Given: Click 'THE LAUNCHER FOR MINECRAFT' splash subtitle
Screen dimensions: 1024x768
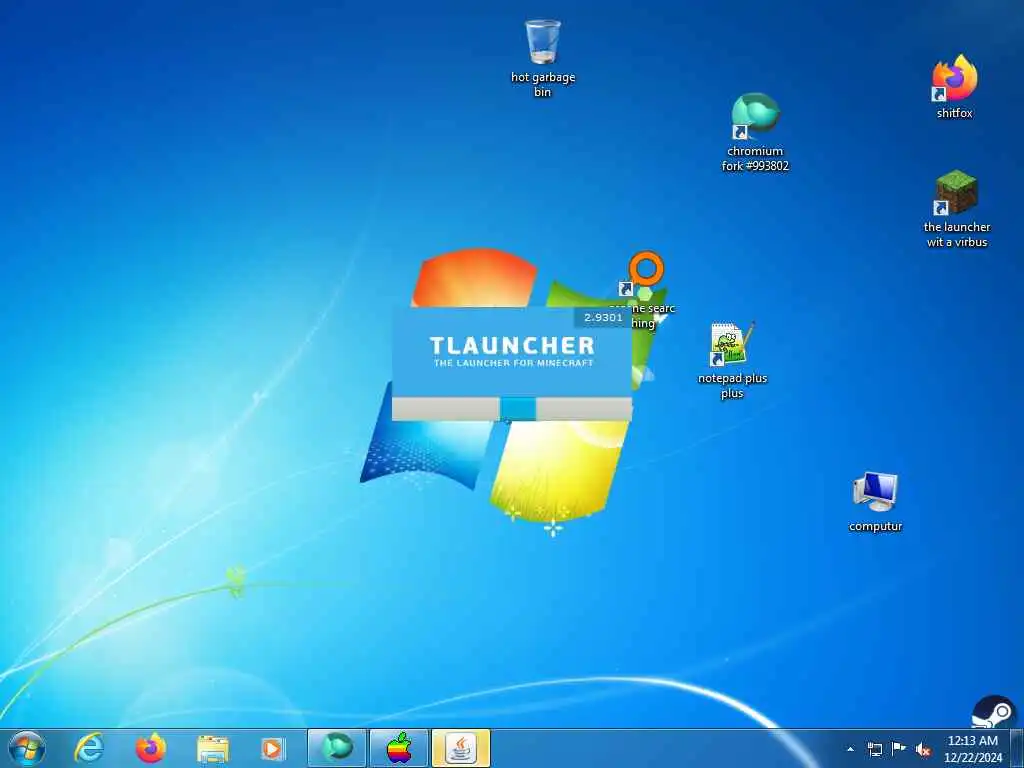Looking at the screenshot, I should click(513, 362).
